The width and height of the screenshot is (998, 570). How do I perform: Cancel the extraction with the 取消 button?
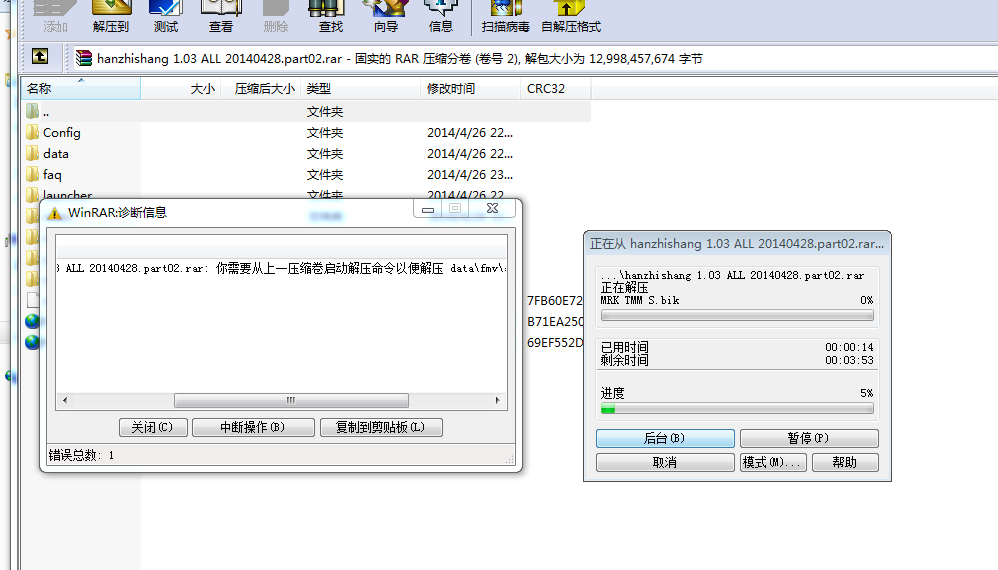(665, 462)
